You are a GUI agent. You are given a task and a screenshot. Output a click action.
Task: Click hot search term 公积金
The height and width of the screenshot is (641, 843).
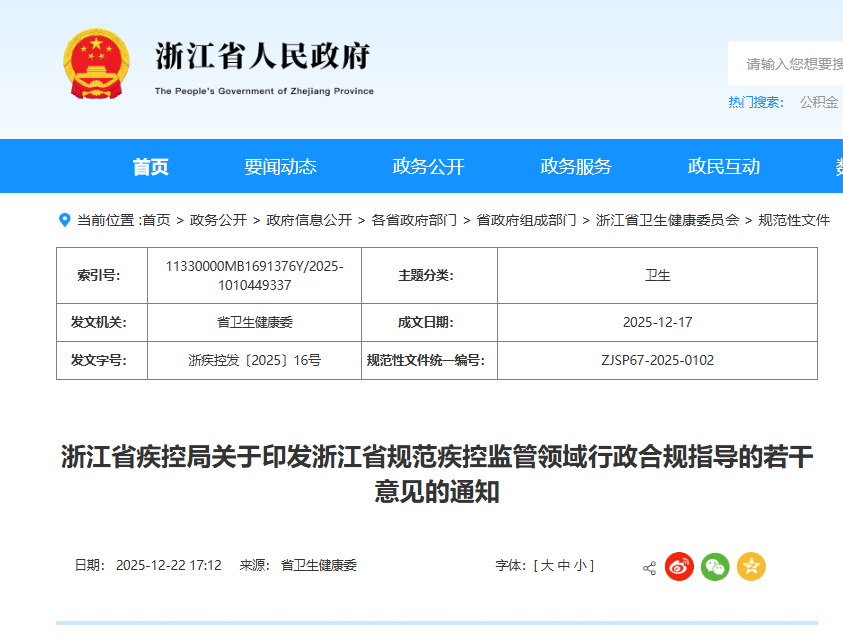tap(819, 102)
